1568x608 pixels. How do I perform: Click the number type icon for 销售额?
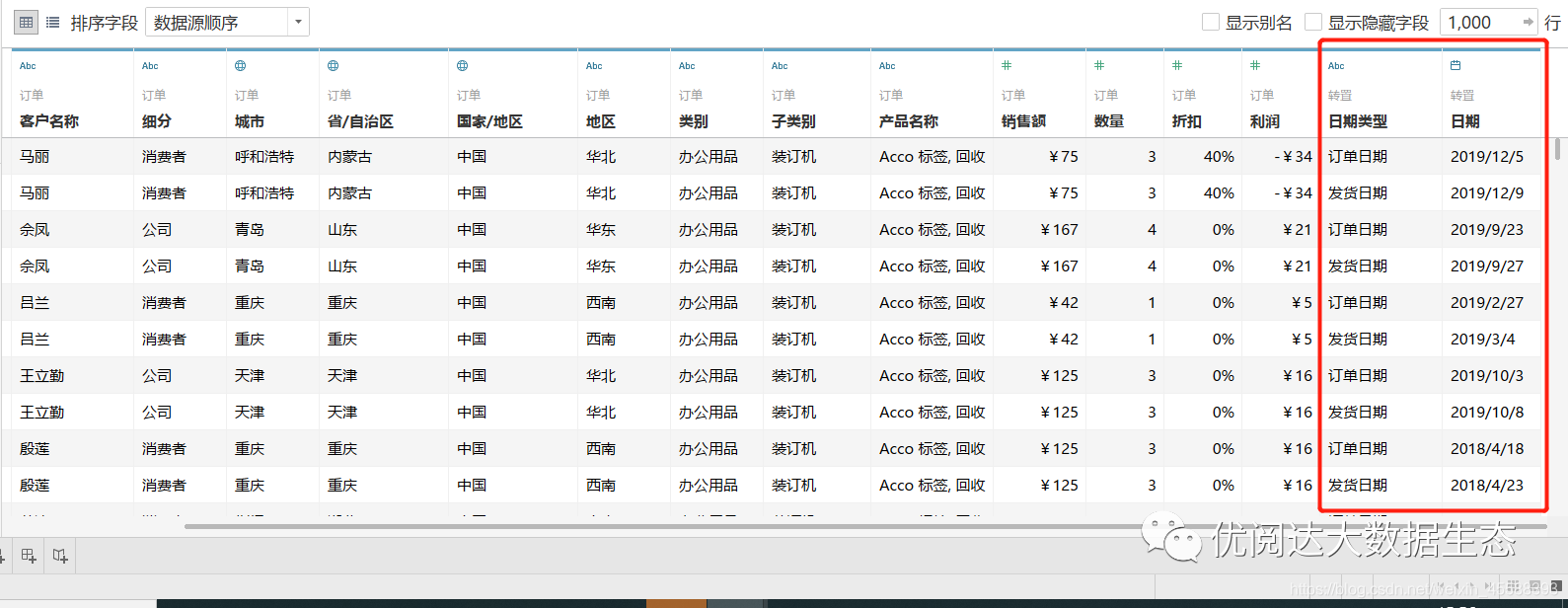(x=1007, y=65)
